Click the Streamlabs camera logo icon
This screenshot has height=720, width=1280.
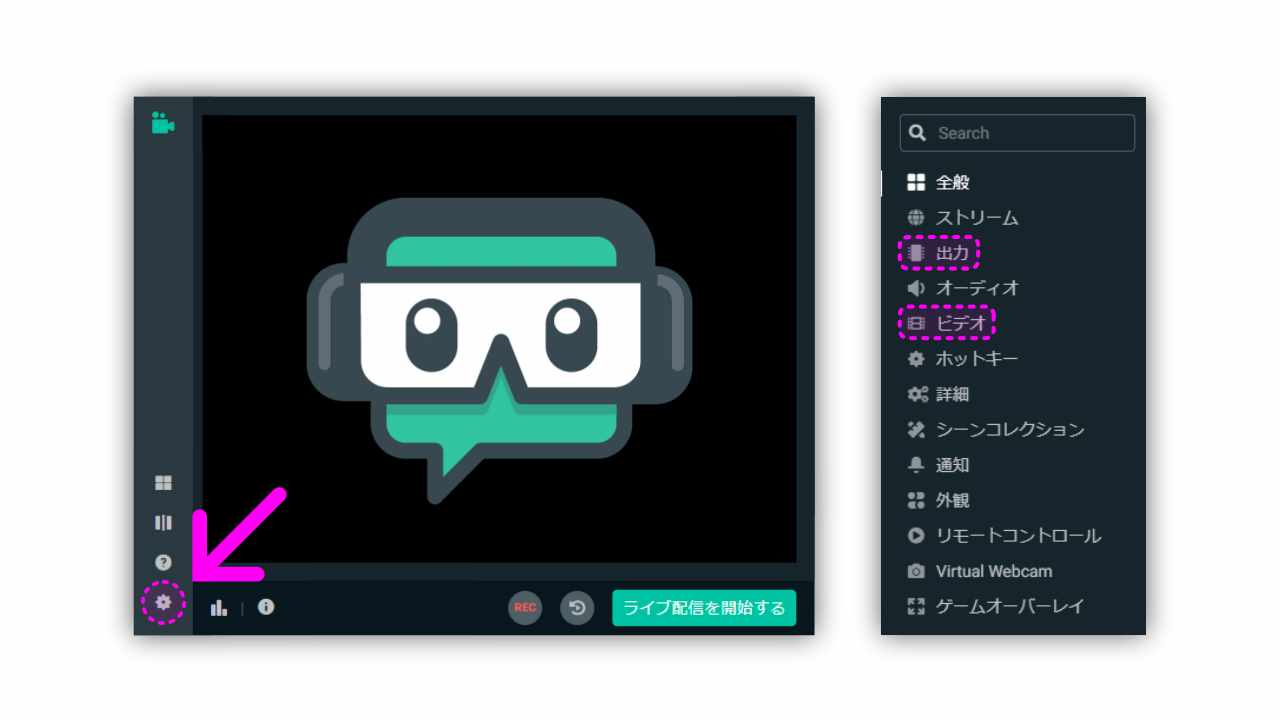(163, 123)
